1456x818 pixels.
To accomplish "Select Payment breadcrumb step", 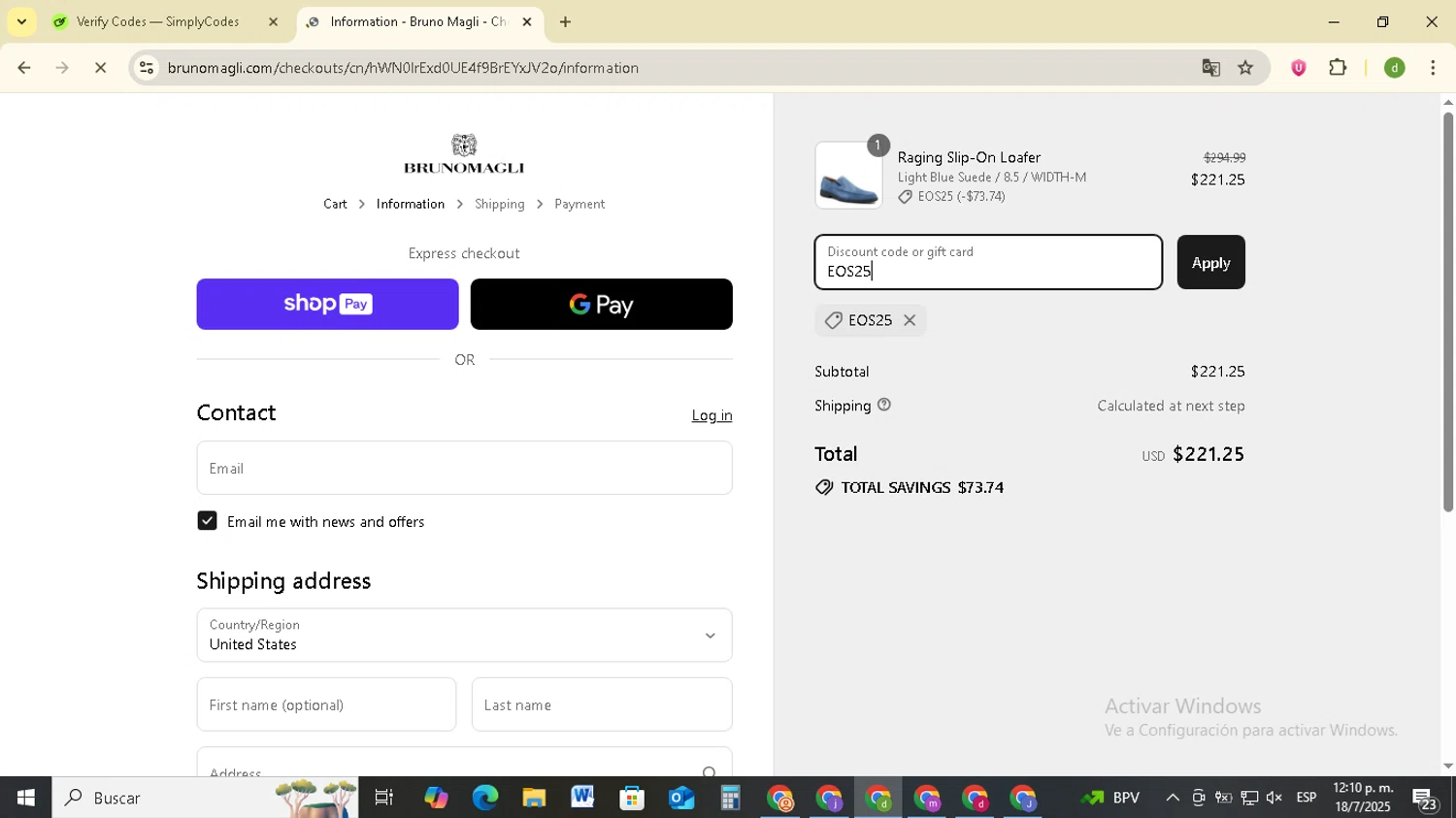I will (579, 204).
